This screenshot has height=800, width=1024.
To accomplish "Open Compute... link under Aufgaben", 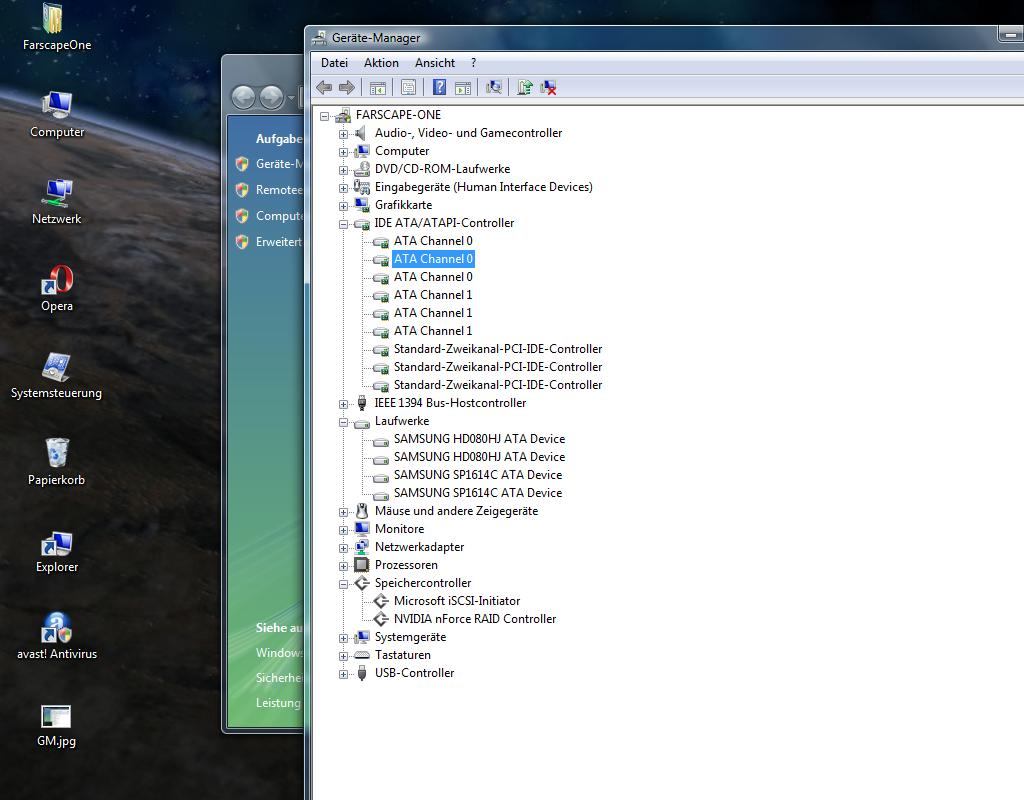I will tap(279, 216).
